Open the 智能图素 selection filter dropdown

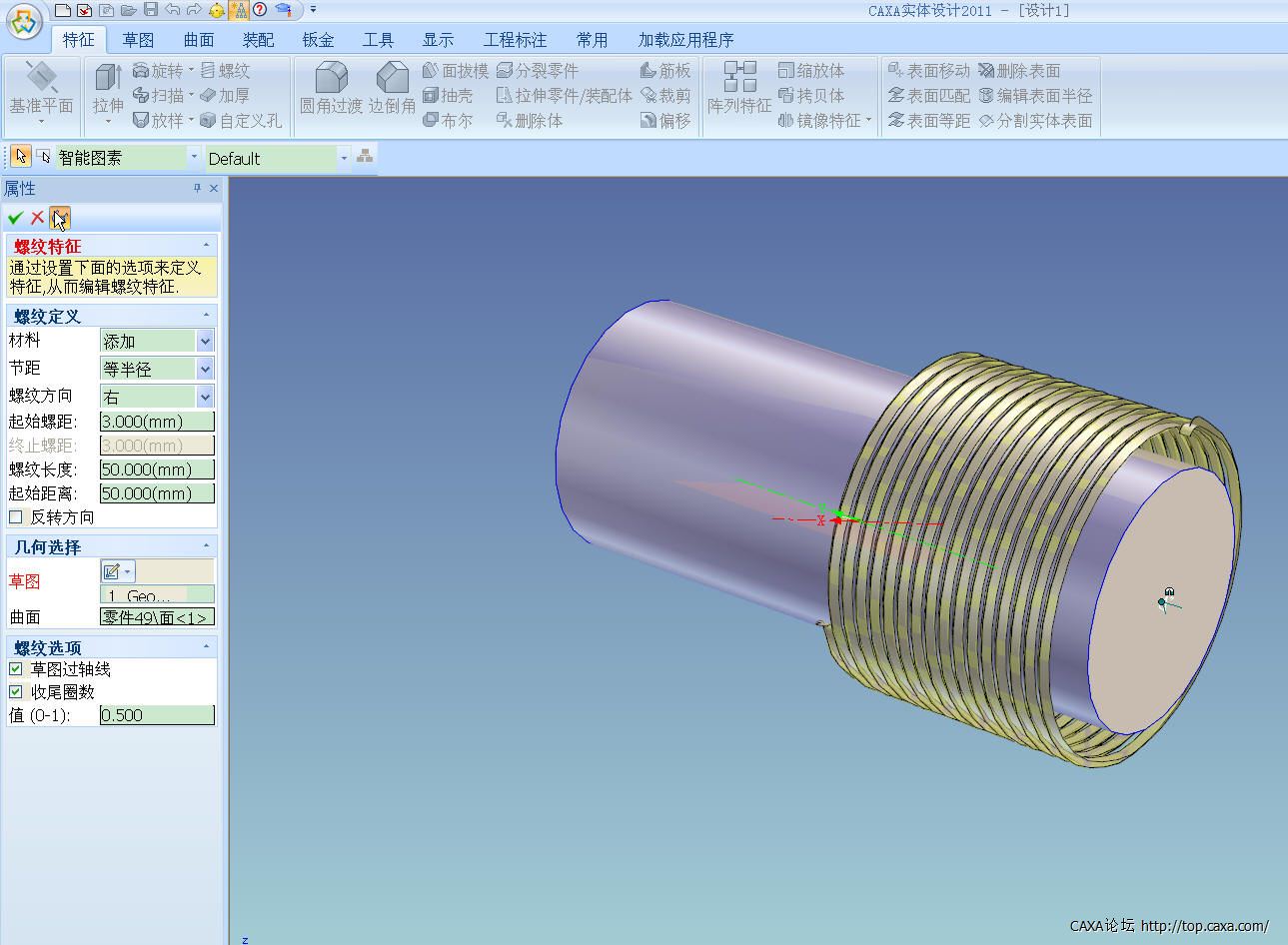coord(195,158)
